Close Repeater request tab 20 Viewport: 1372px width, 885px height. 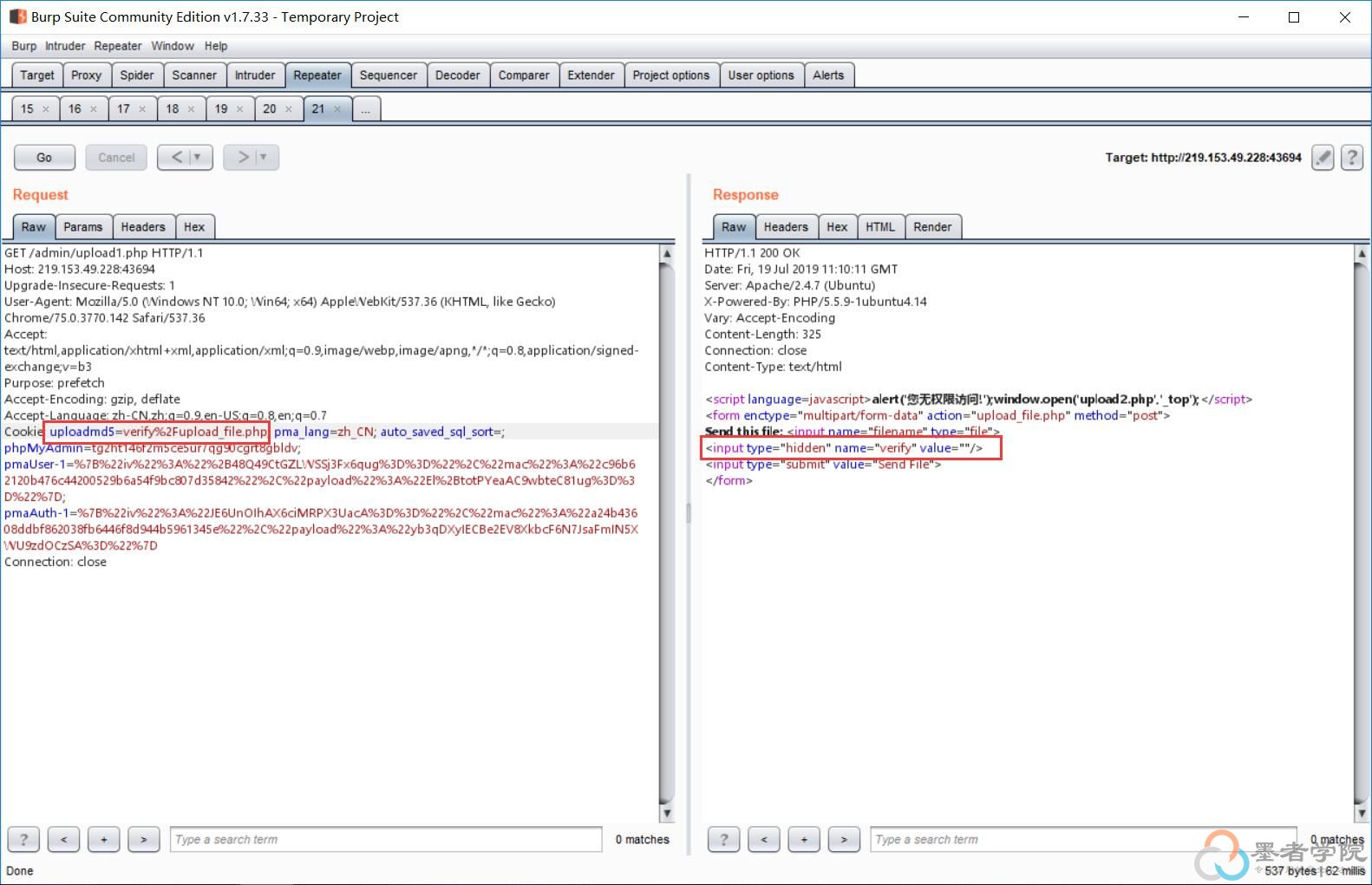pyautogui.click(x=289, y=109)
